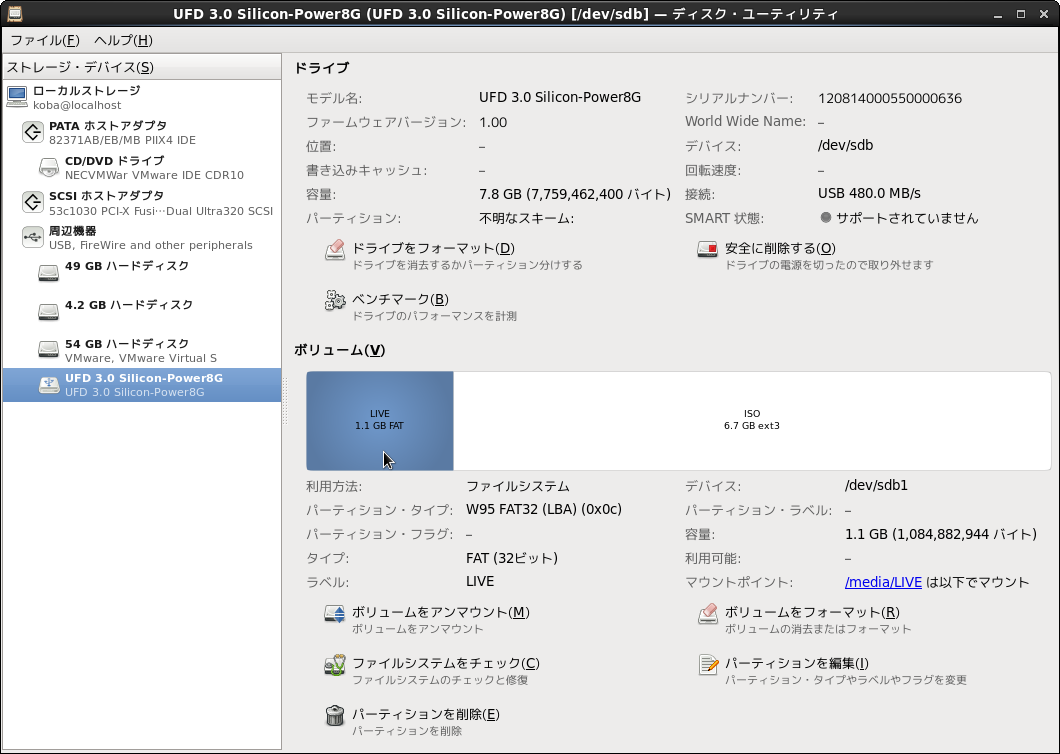Click the Edit Partition pencil icon
Image resolution: width=1060 pixels, height=754 pixels.
pyautogui.click(x=708, y=666)
